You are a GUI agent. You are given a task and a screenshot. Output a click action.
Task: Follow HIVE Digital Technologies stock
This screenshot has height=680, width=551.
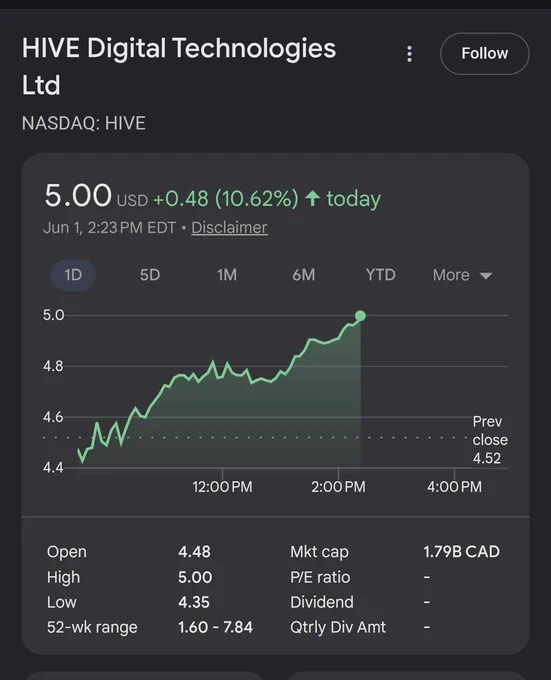pyautogui.click(x=485, y=54)
